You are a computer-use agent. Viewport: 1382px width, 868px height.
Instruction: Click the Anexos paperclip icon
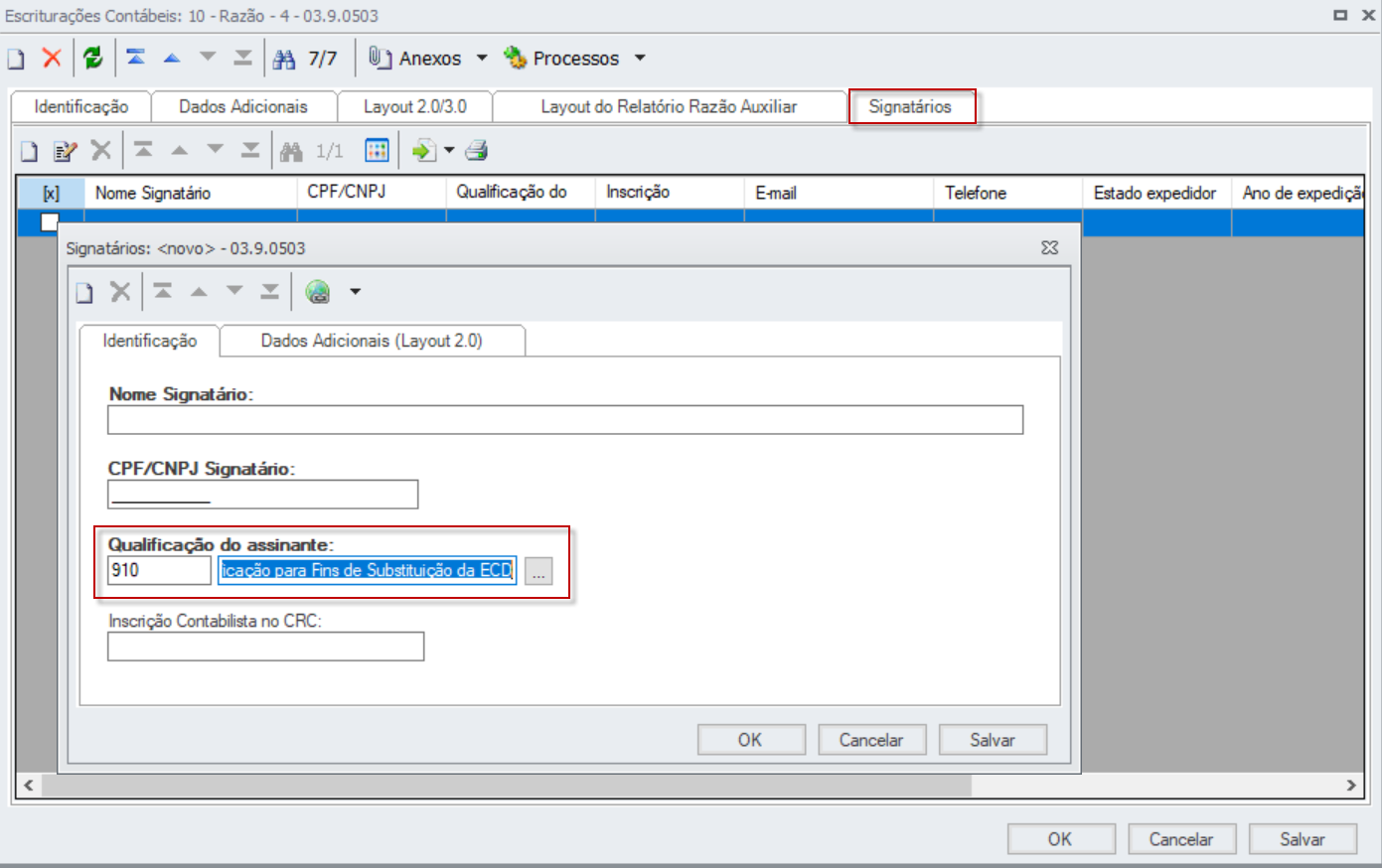tap(380, 58)
